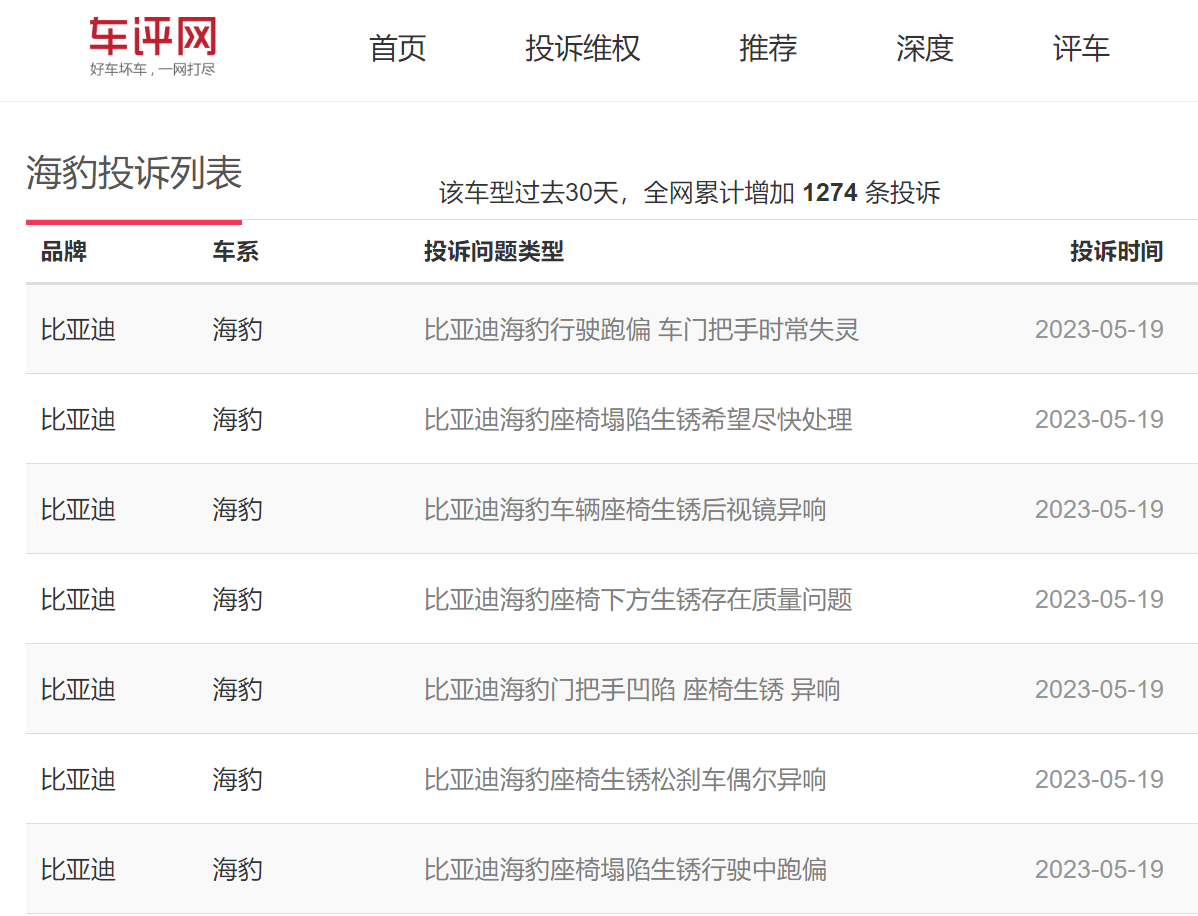Viewport: 1198px width, 916px height.
Task: Click the 2023-05-19 date in 松刹车偶尔异响 row
Action: point(1099,779)
